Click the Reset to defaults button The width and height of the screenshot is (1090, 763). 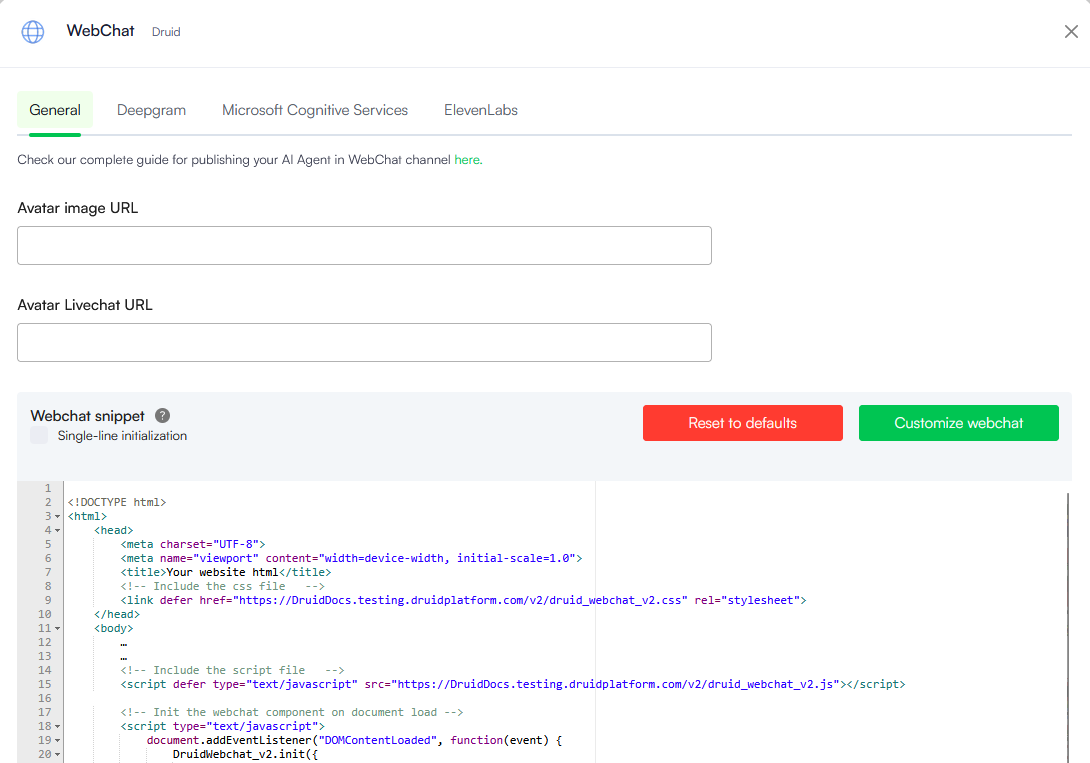(x=742, y=423)
